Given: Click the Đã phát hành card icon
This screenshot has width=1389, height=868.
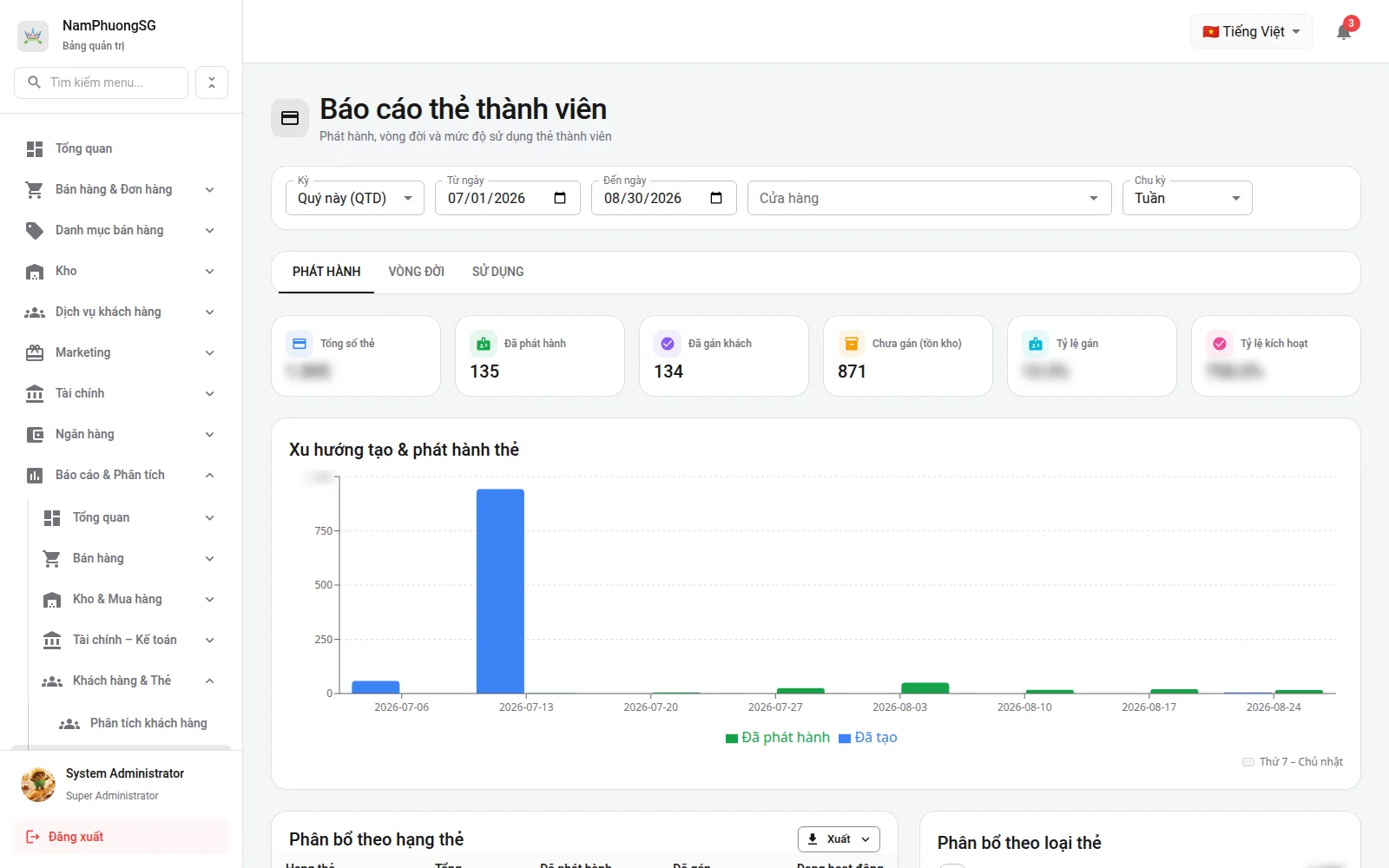Looking at the screenshot, I should 484,344.
